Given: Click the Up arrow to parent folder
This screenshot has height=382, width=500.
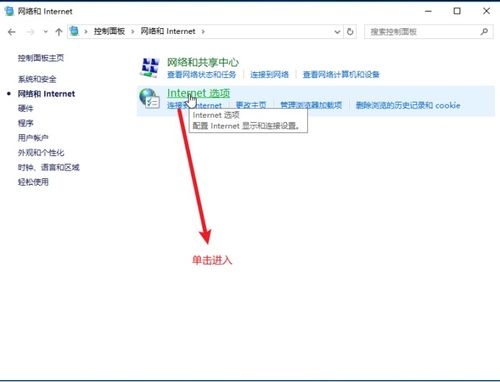Looking at the screenshot, I should coord(59,32).
